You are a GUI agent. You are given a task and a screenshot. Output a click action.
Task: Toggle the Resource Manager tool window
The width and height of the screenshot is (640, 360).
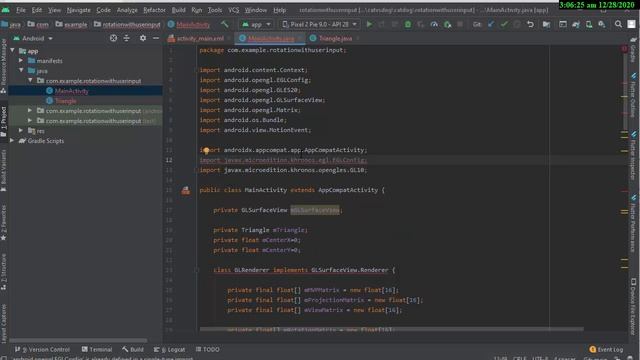4,65
